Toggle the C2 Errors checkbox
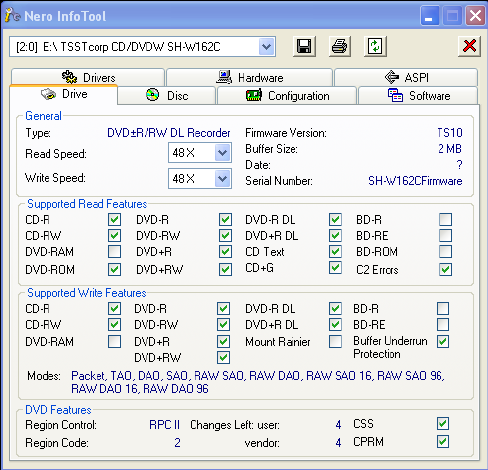The width and height of the screenshot is (488, 470). click(446, 269)
